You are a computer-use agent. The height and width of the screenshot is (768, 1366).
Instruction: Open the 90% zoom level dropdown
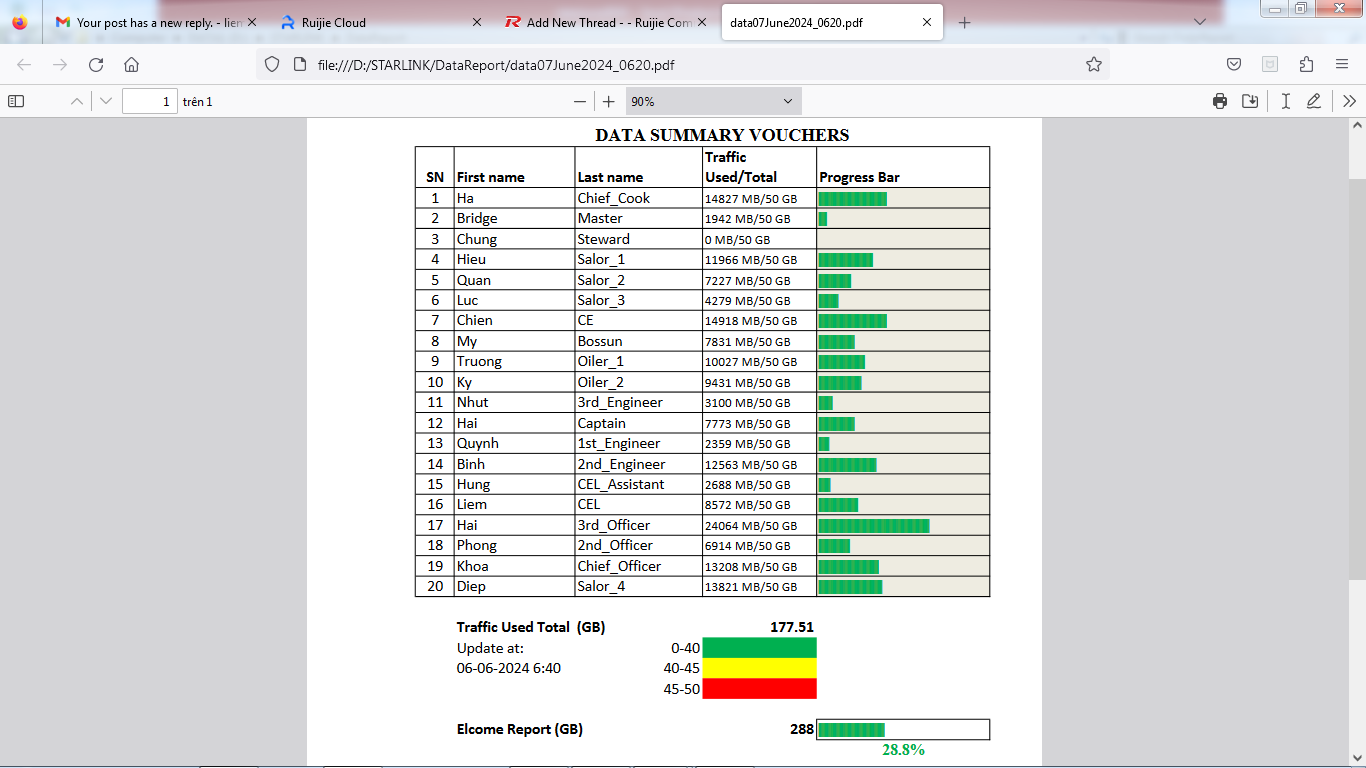pyautogui.click(x=713, y=101)
